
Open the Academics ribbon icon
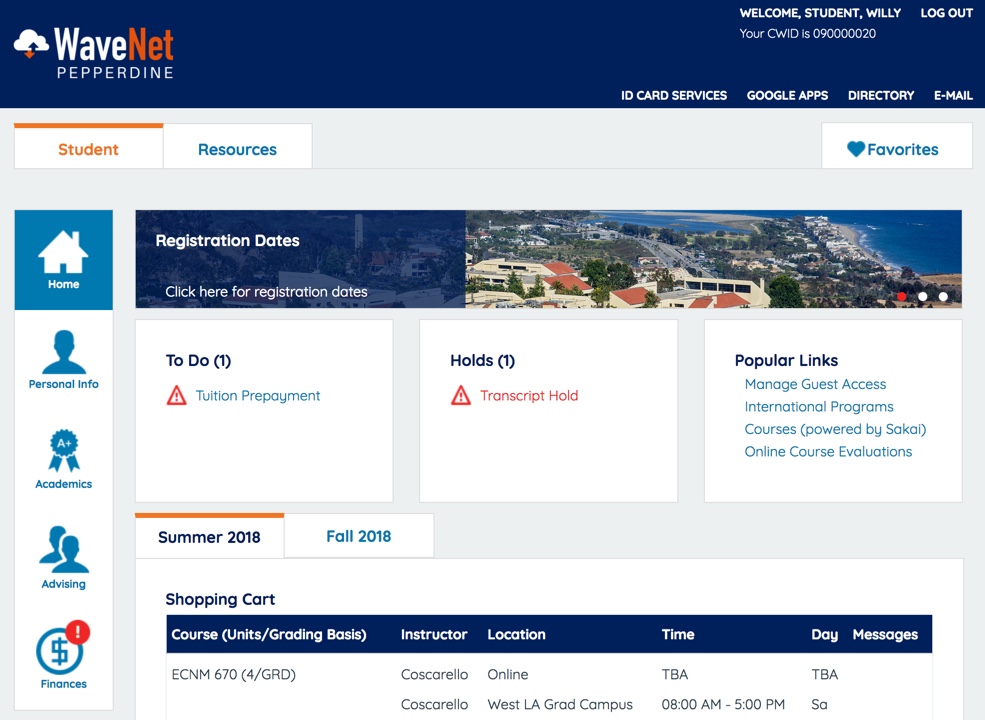[x=63, y=451]
